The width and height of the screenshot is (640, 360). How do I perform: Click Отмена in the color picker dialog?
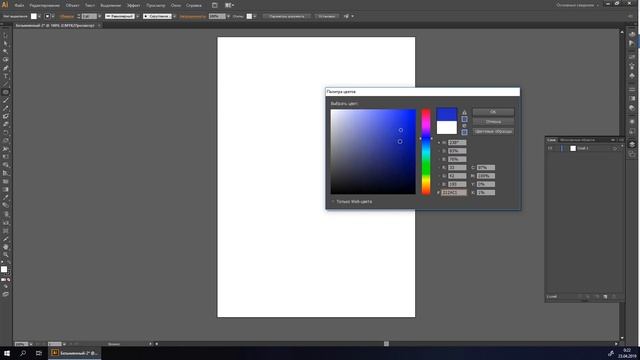(x=493, y=122)
